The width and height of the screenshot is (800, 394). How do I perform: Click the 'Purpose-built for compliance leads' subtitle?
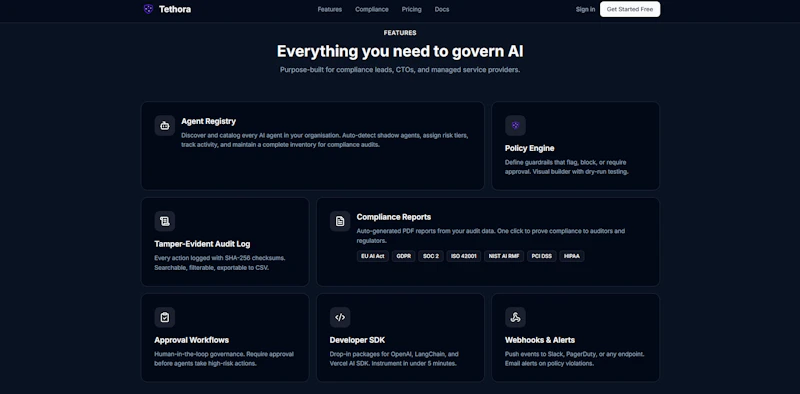click(400, 70)
